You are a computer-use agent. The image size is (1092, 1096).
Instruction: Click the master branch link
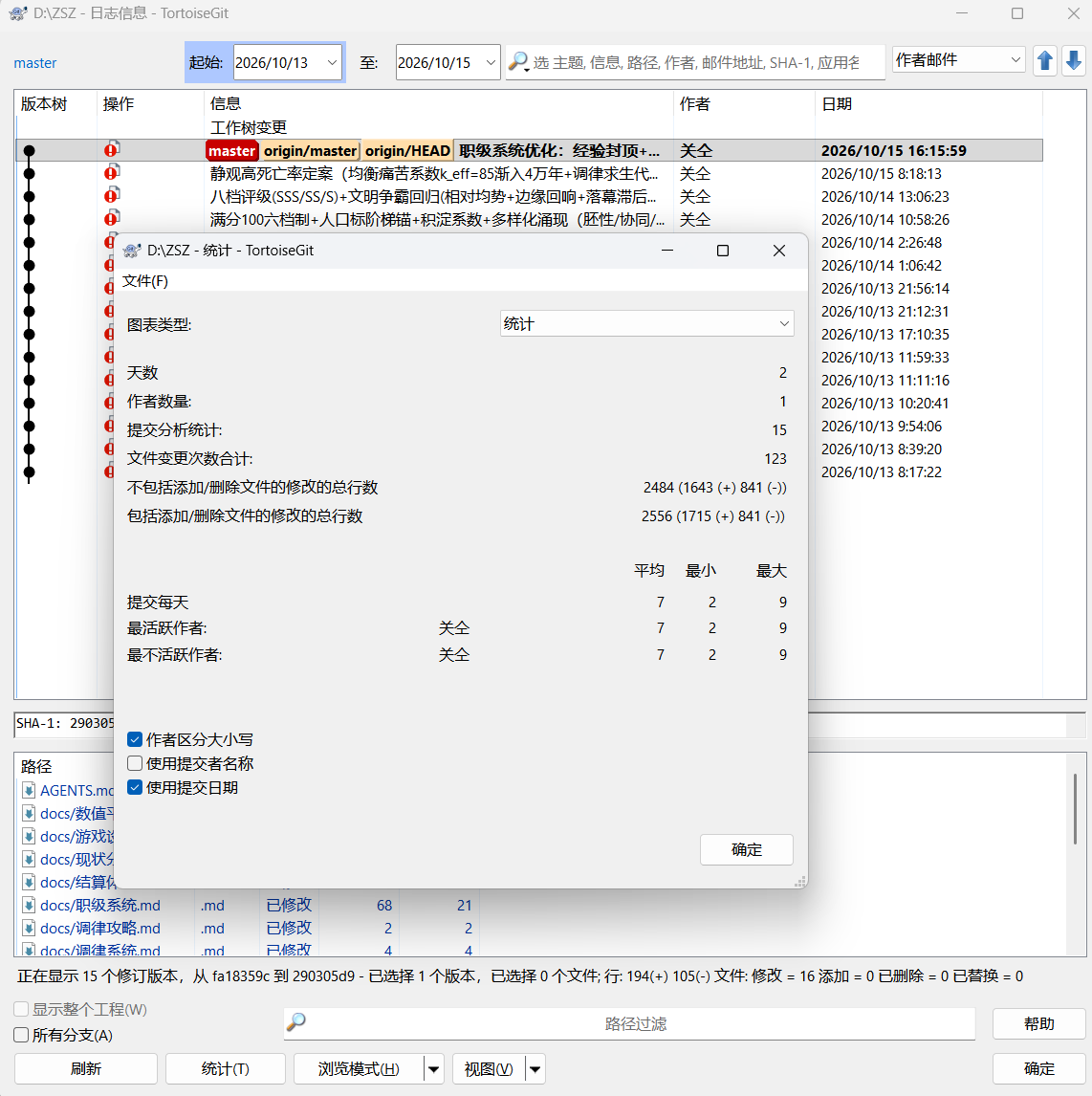tap(35, 63)
